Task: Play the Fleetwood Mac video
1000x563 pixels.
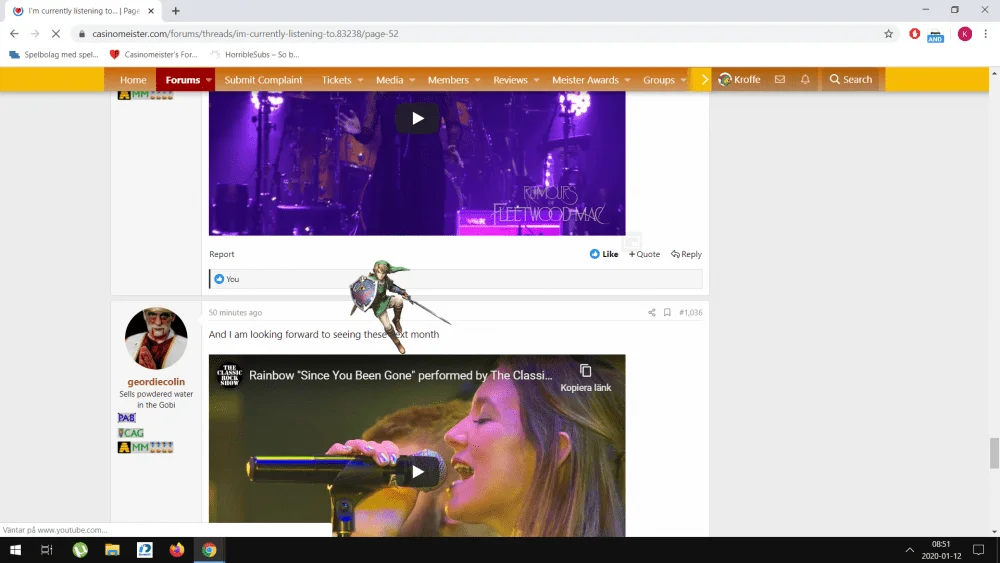Action: (x=417, y=118)
